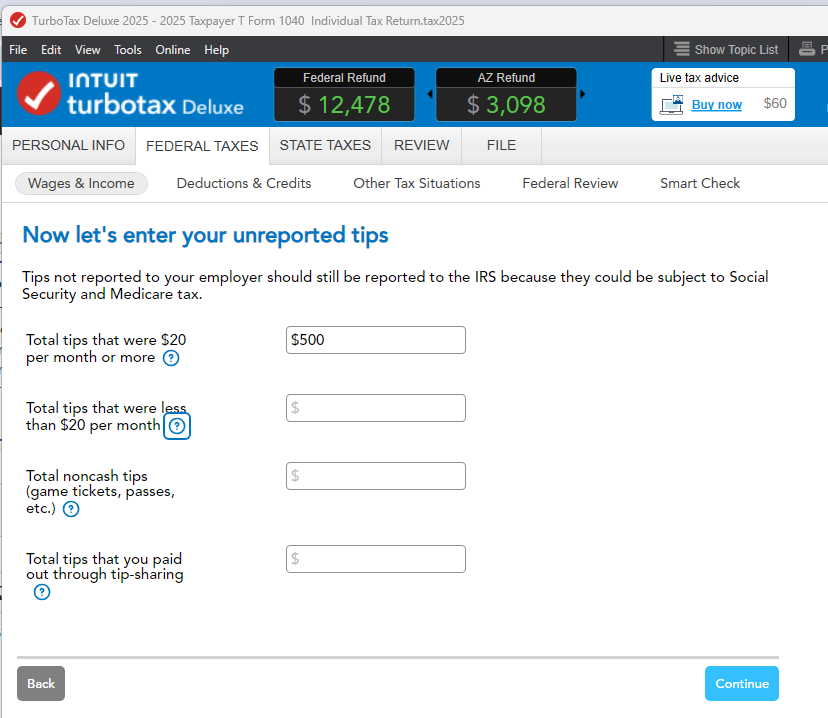Open the File menu

[x=18, y=50]
